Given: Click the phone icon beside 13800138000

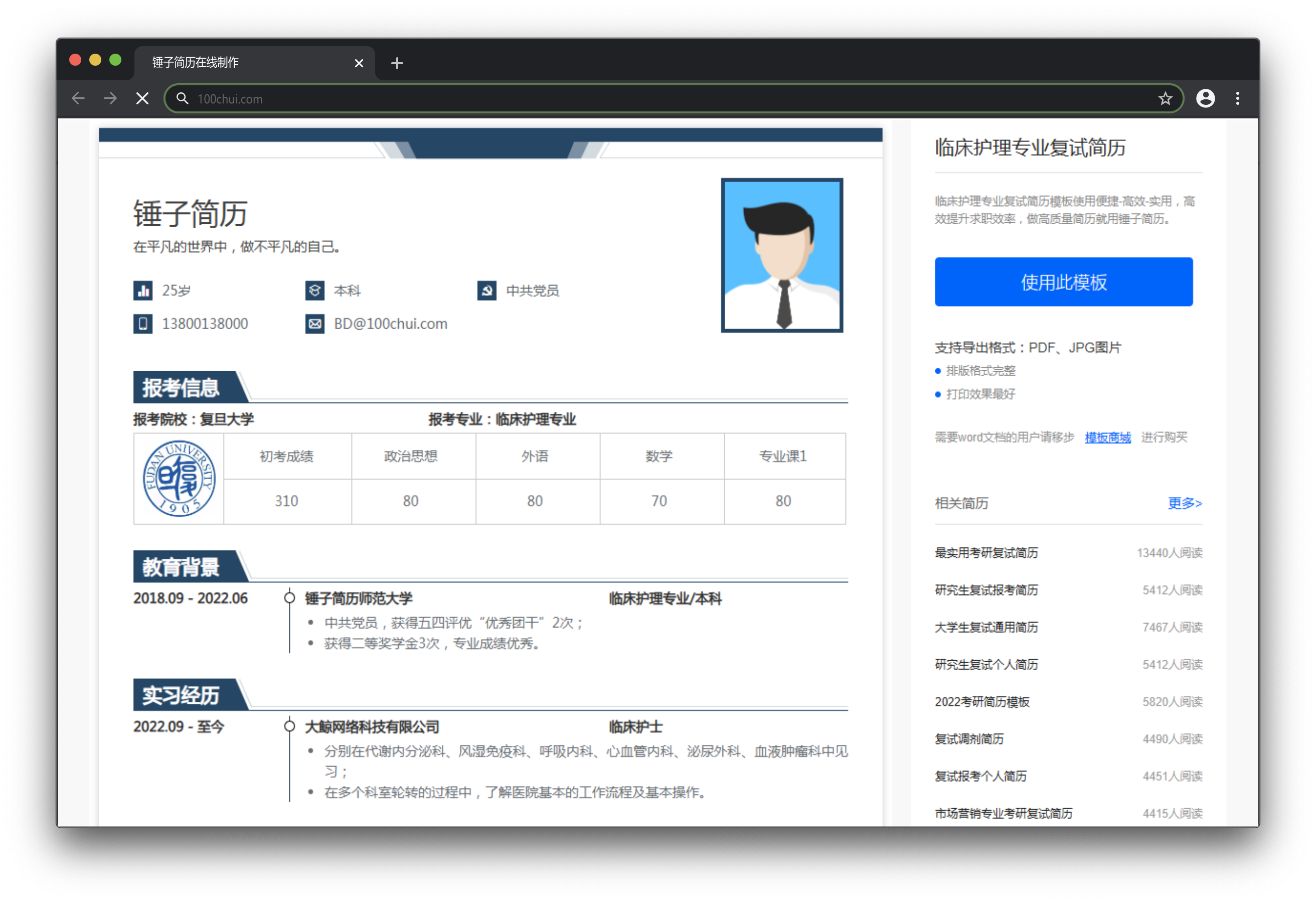Looking at the screenshot, I should tap(143, 324).
